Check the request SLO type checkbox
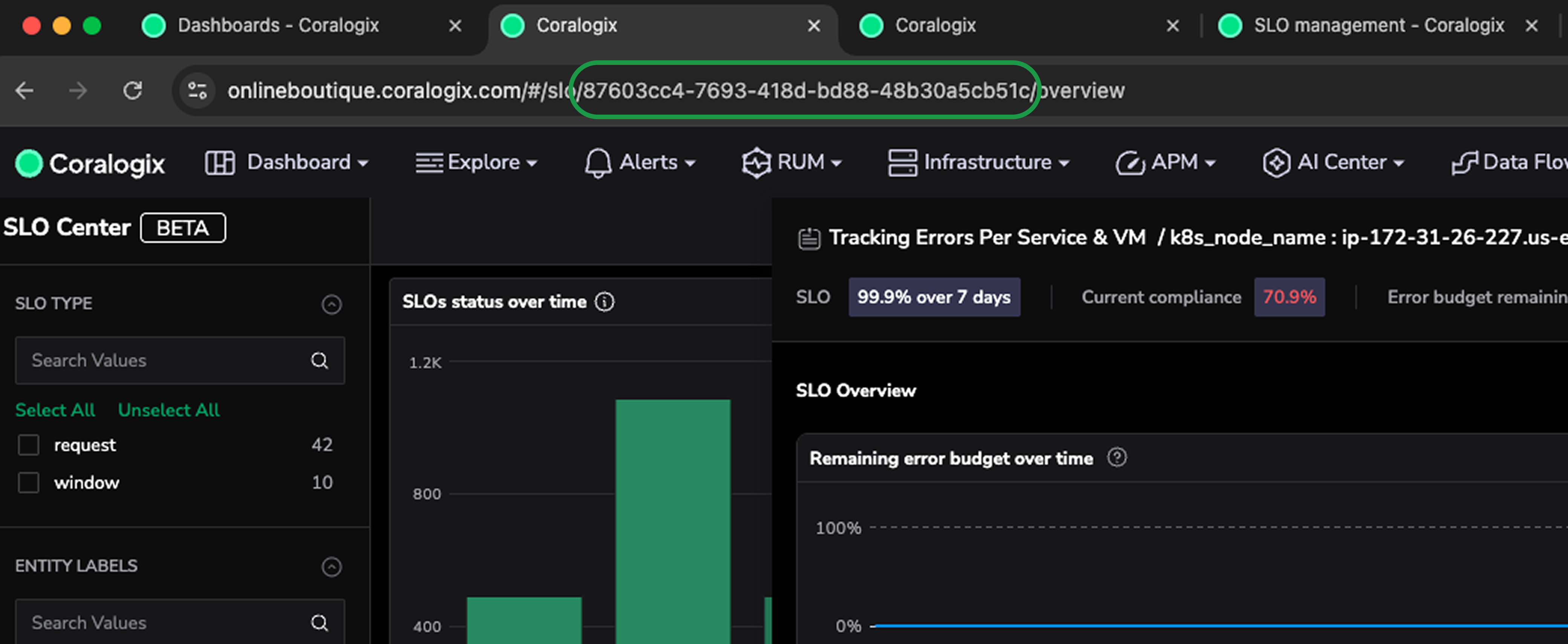 coord(29,445)
